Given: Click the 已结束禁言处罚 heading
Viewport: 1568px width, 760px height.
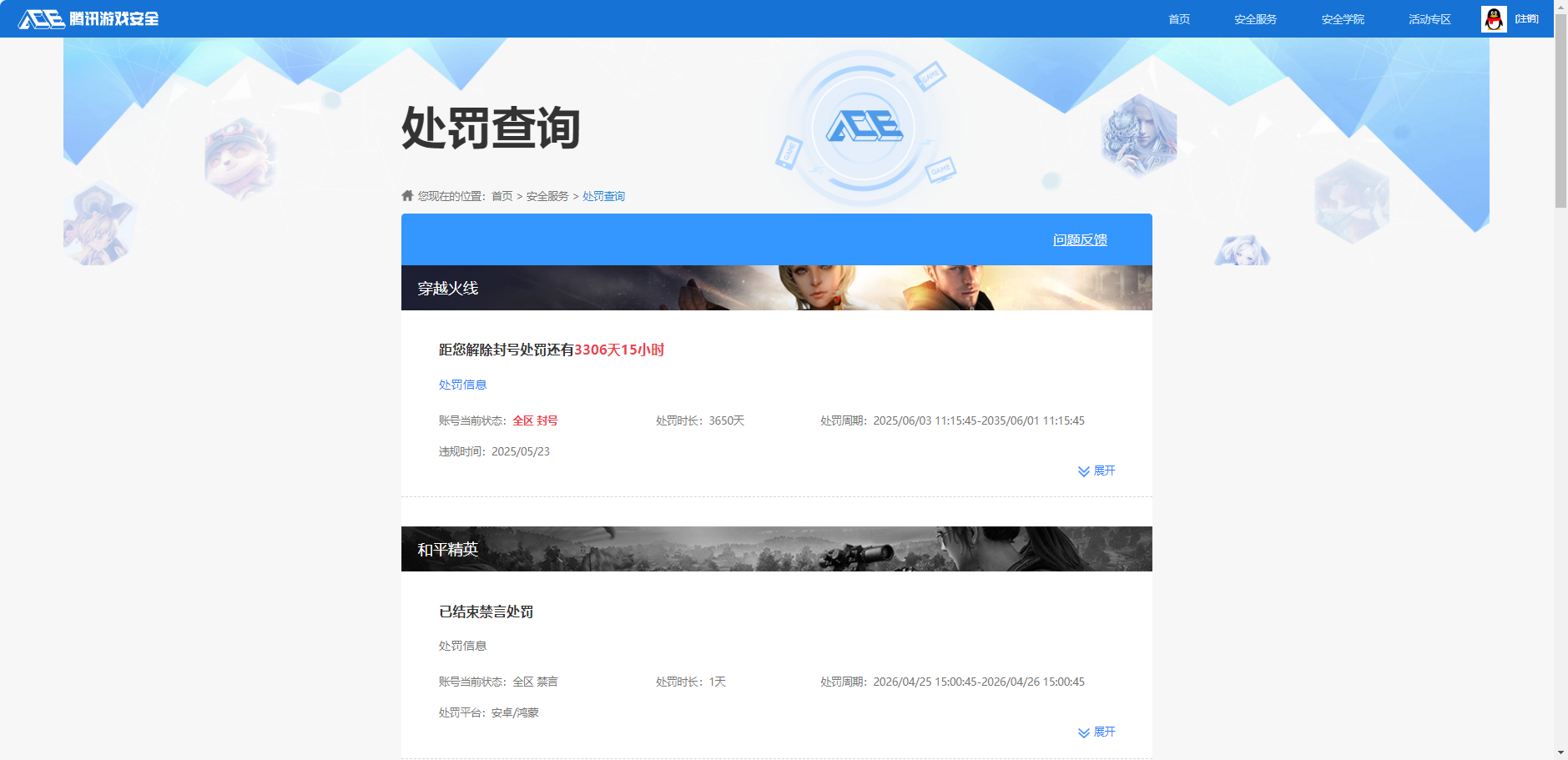Looking at the screenshot, I should (487, 612).
